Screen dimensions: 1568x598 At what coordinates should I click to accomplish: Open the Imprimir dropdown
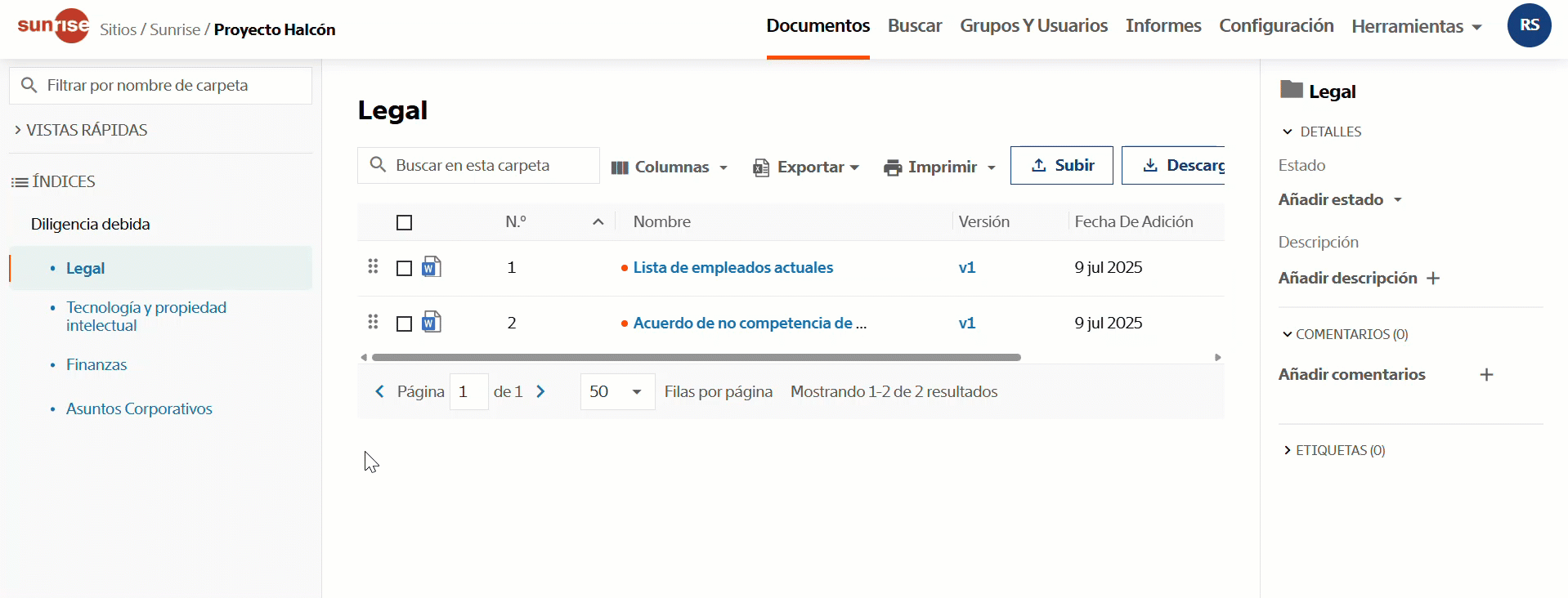(939, 167)
